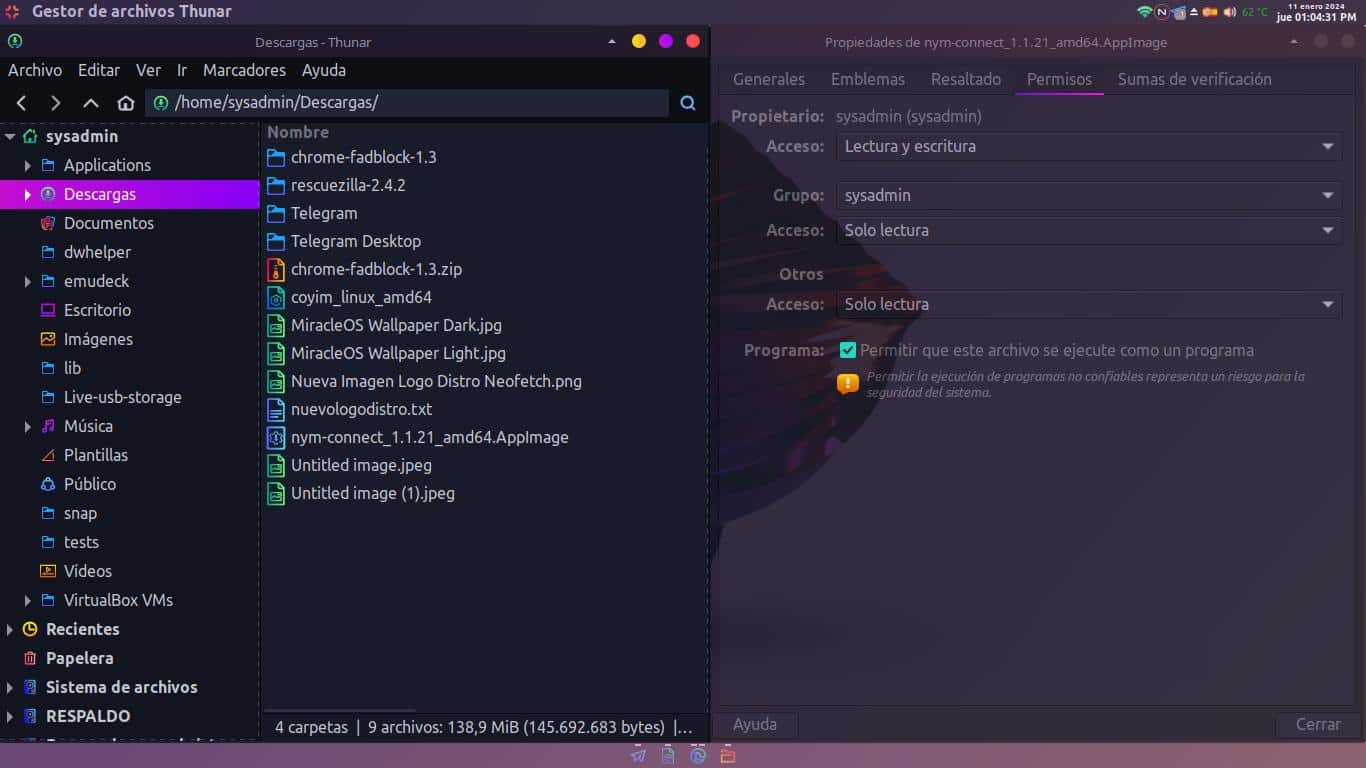
Task: Open the Telegram icon in the bottom dock
Action: point(639,756)
